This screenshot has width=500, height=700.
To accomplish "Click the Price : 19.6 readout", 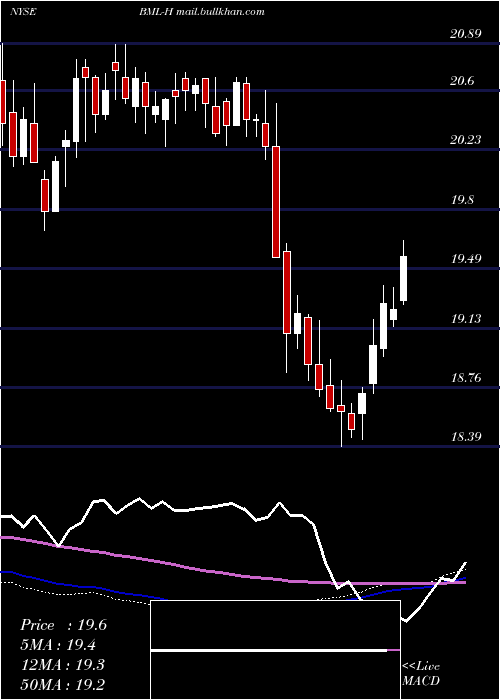I will point(63,625).
